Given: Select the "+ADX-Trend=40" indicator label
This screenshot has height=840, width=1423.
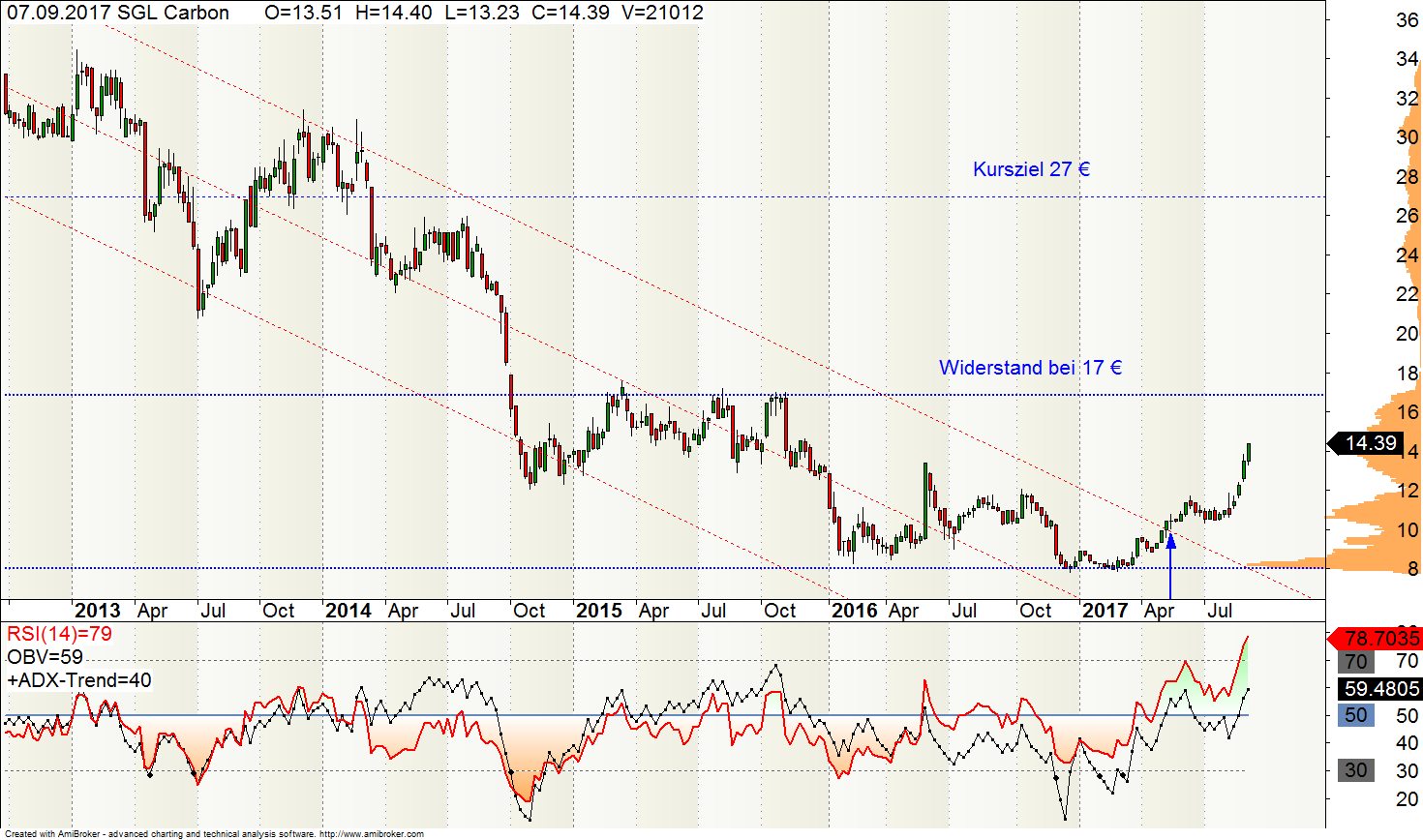Looking at the screenshot, I should [x=79, y=680].
